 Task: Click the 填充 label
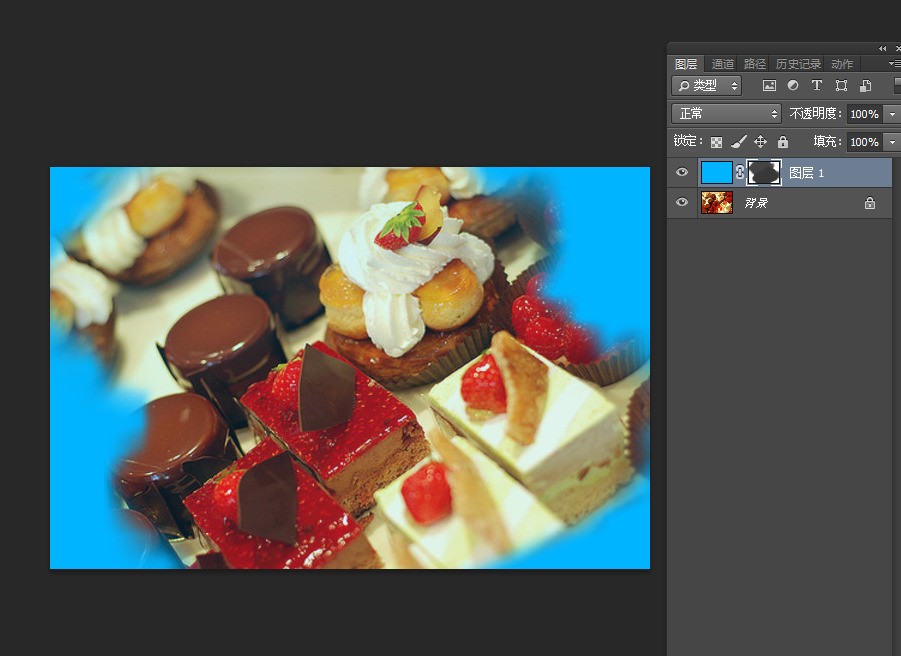828,141
